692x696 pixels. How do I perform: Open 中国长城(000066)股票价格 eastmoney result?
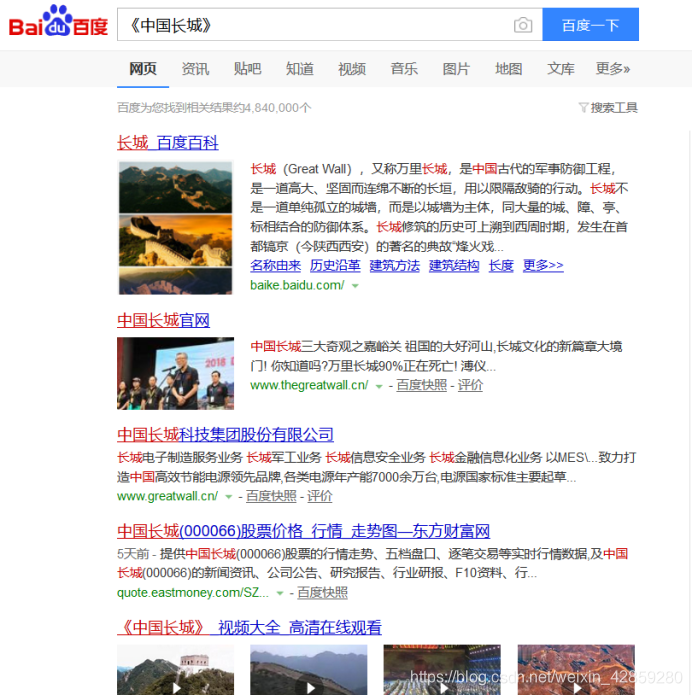click(304, 531)
